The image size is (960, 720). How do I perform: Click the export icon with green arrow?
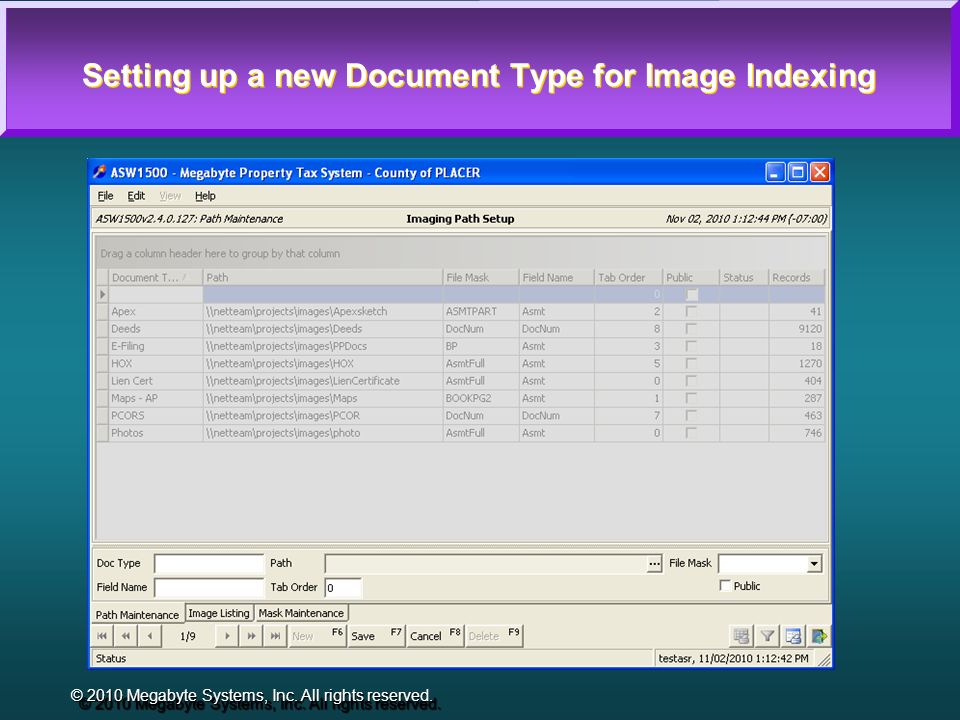819,637
